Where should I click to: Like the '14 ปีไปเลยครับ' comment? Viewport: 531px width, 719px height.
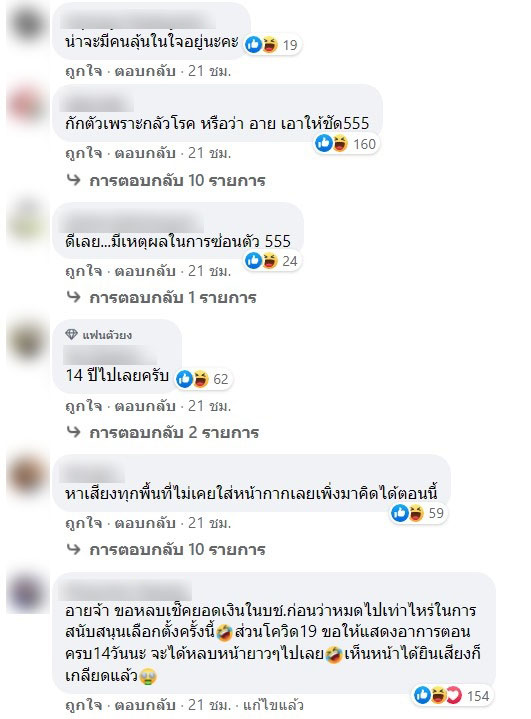pyautogui.click(x=83, y=406)
